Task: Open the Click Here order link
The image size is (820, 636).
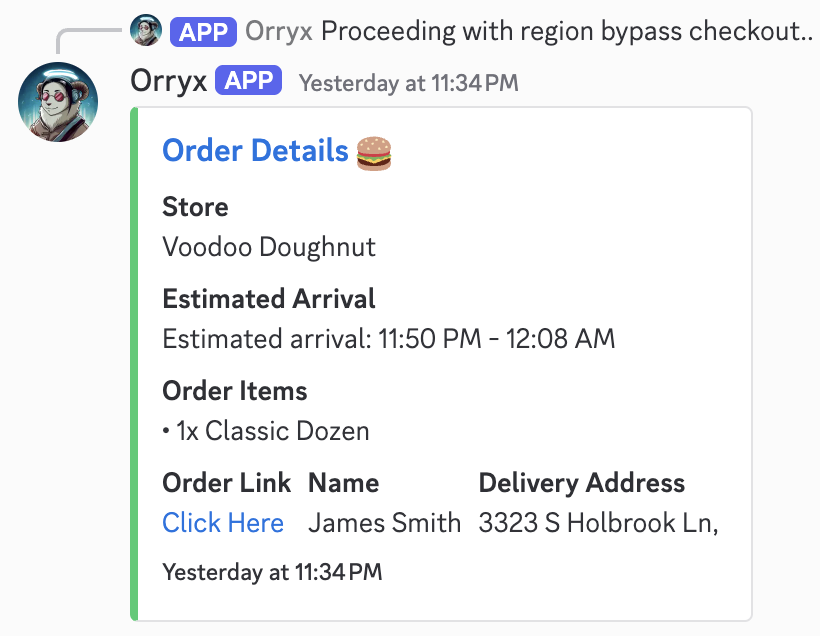Action: click(223, 523)
